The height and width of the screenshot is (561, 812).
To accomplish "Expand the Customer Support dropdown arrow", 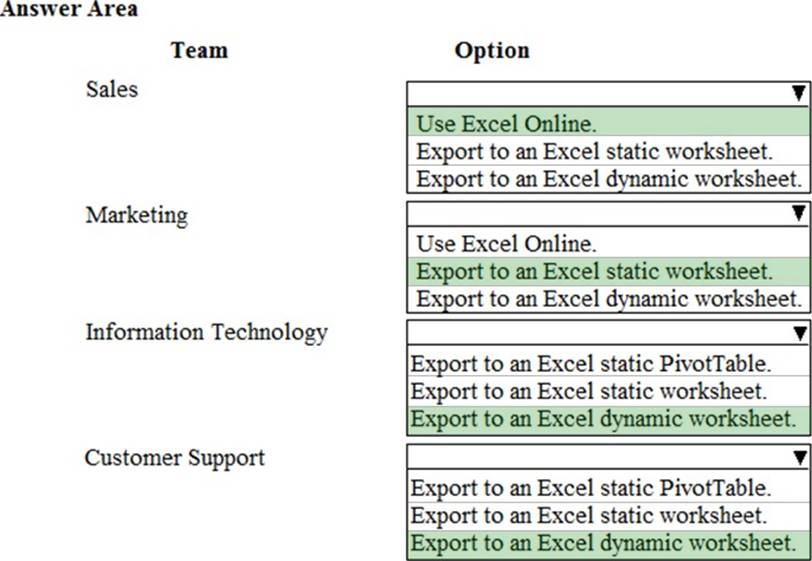I will pyautogui.click(x=797, y=458).
